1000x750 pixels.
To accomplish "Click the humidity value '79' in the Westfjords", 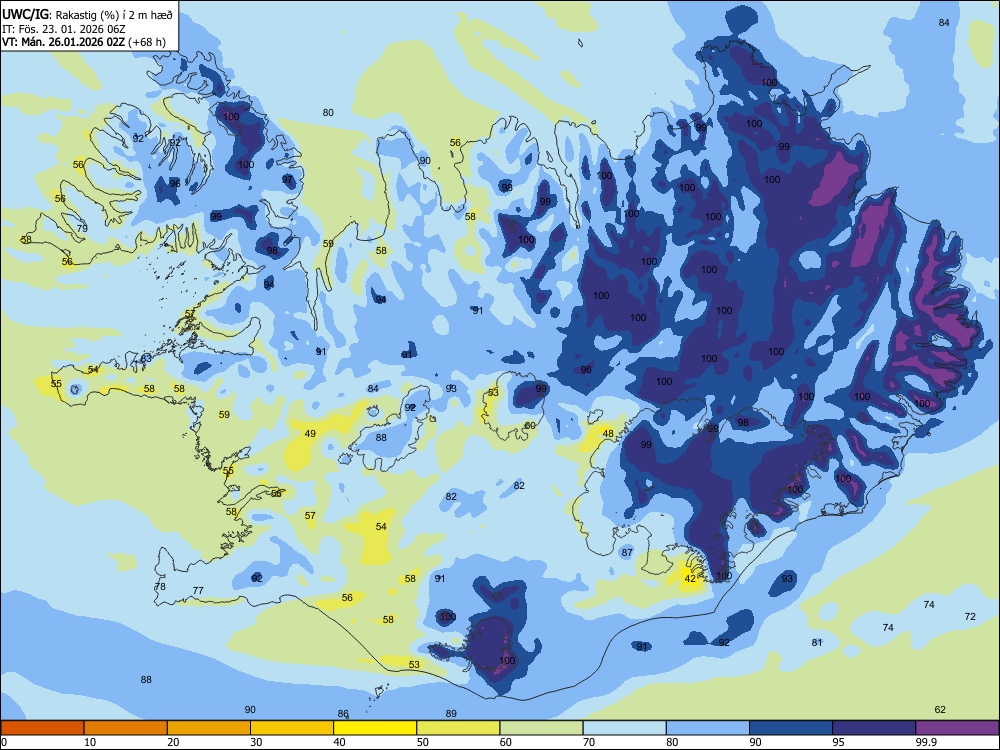I will tap(82, 228).
